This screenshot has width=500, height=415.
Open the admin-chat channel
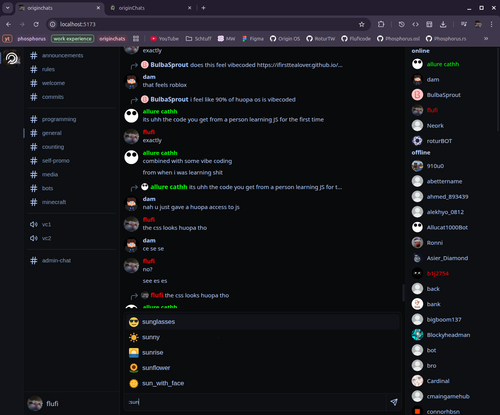pos(71,261)
